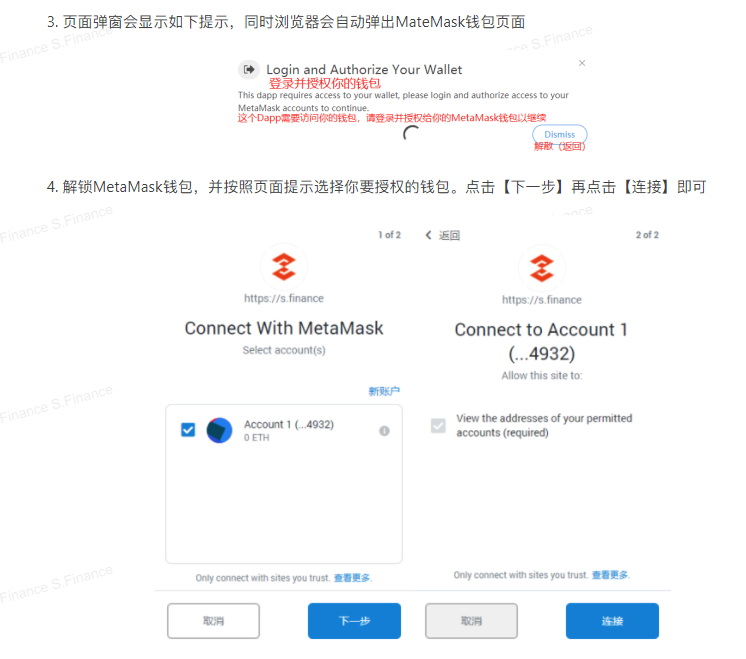Click the white 取消 button on step 1
The height and width of the screenshot is (659, 746).
click(x=213, y=621)
